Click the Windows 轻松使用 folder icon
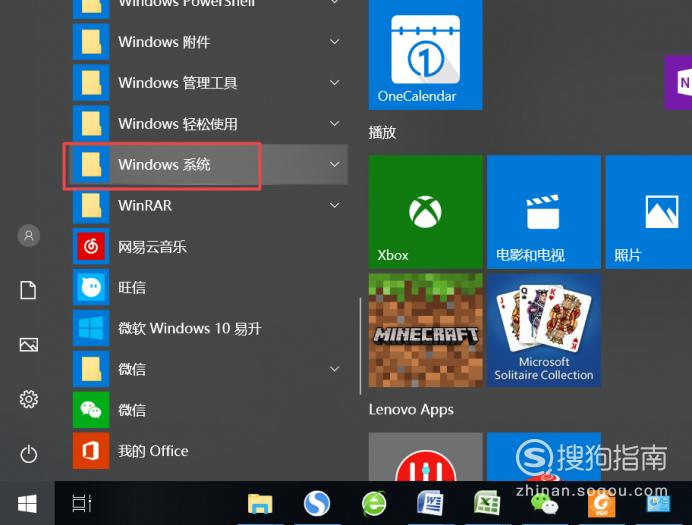This screenshot has width=692, height=525. point(91,124)
